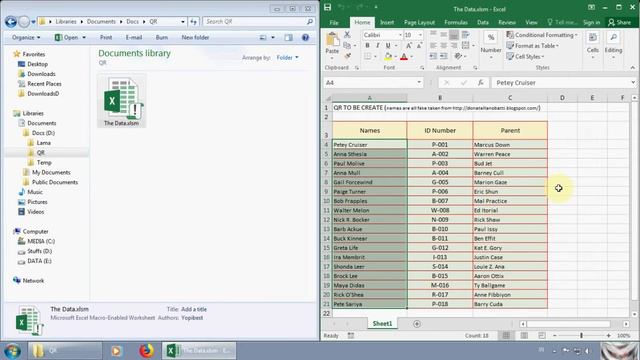
Task: Toggle the Explorer preview pane icon
Action: point(289,38)
